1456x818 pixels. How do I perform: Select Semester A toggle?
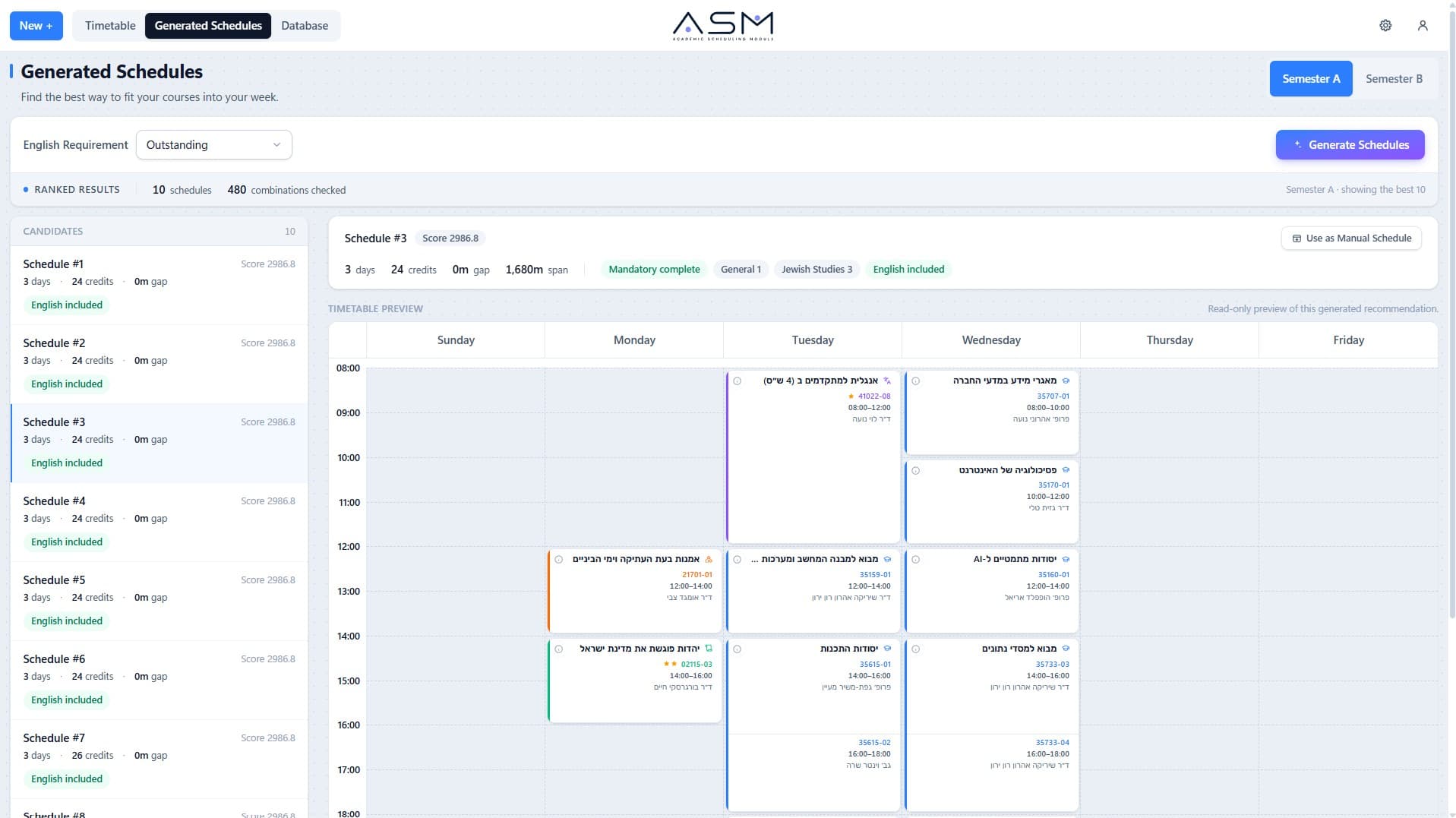point(1311,78)
